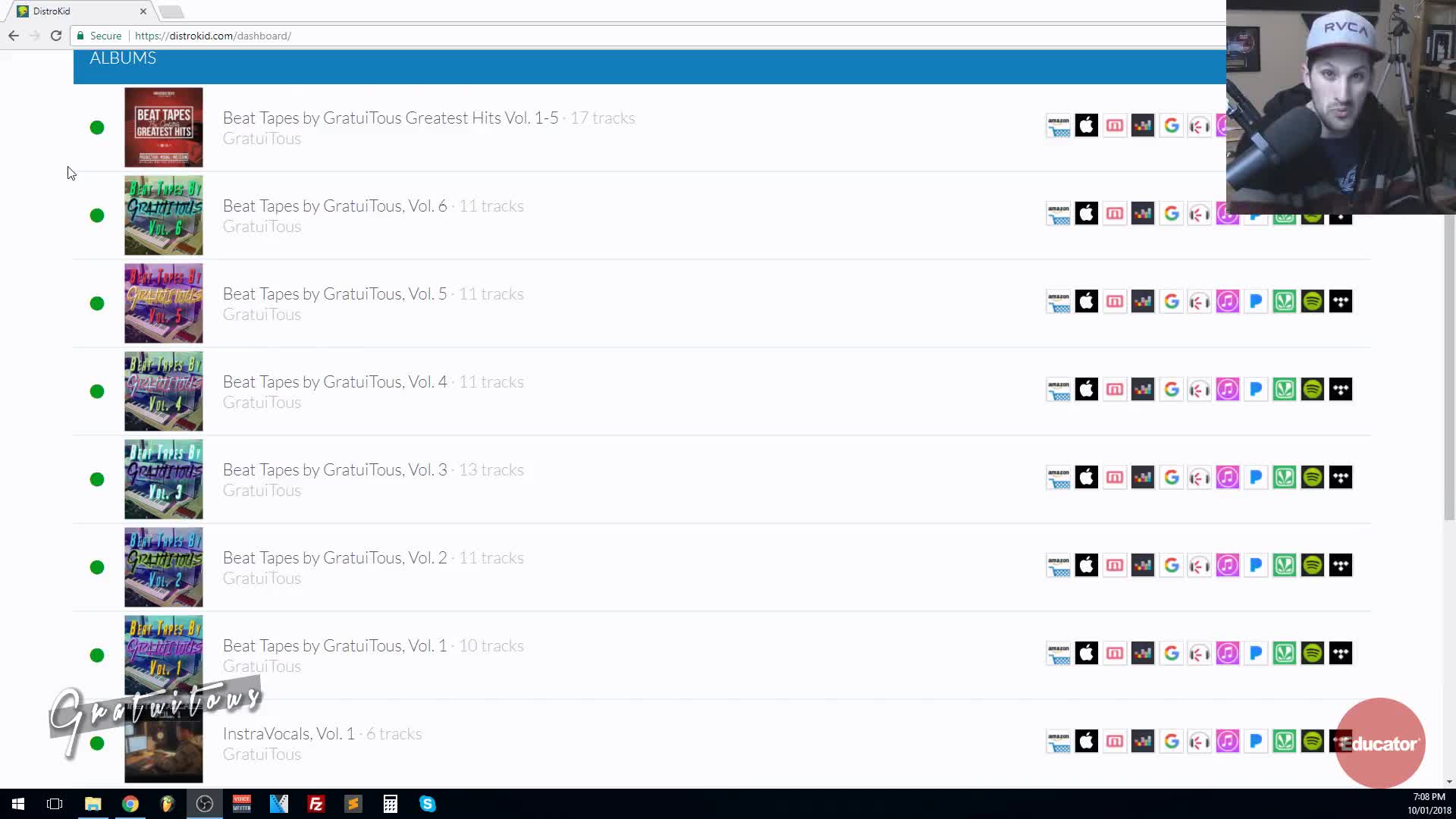Click green status dot for Vol. 6

point(97,215)
